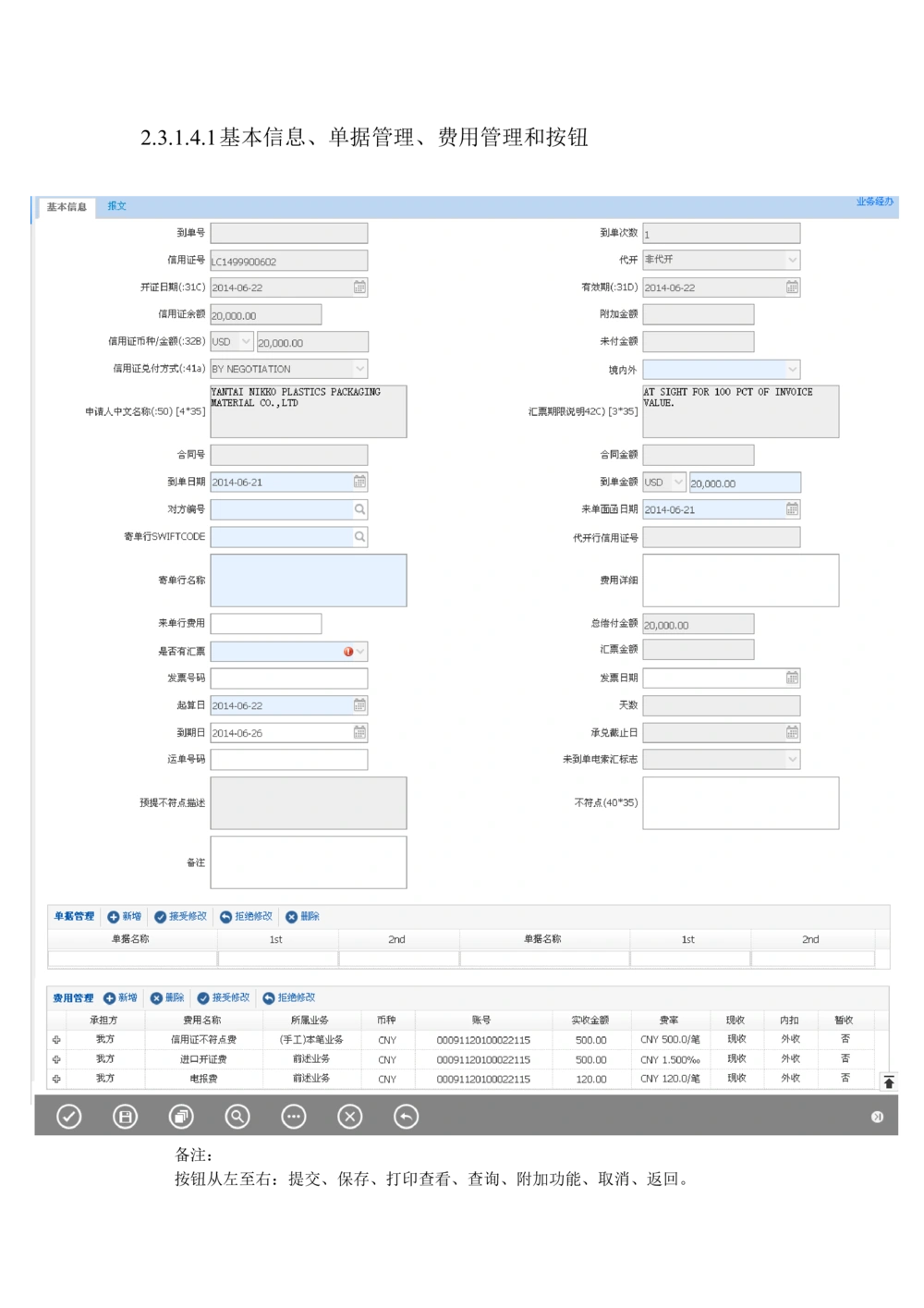Click the confirm checkmark icon in bottom toolbar
This screenshot has height=1308, width=924.
click(x=69, y=1117)
